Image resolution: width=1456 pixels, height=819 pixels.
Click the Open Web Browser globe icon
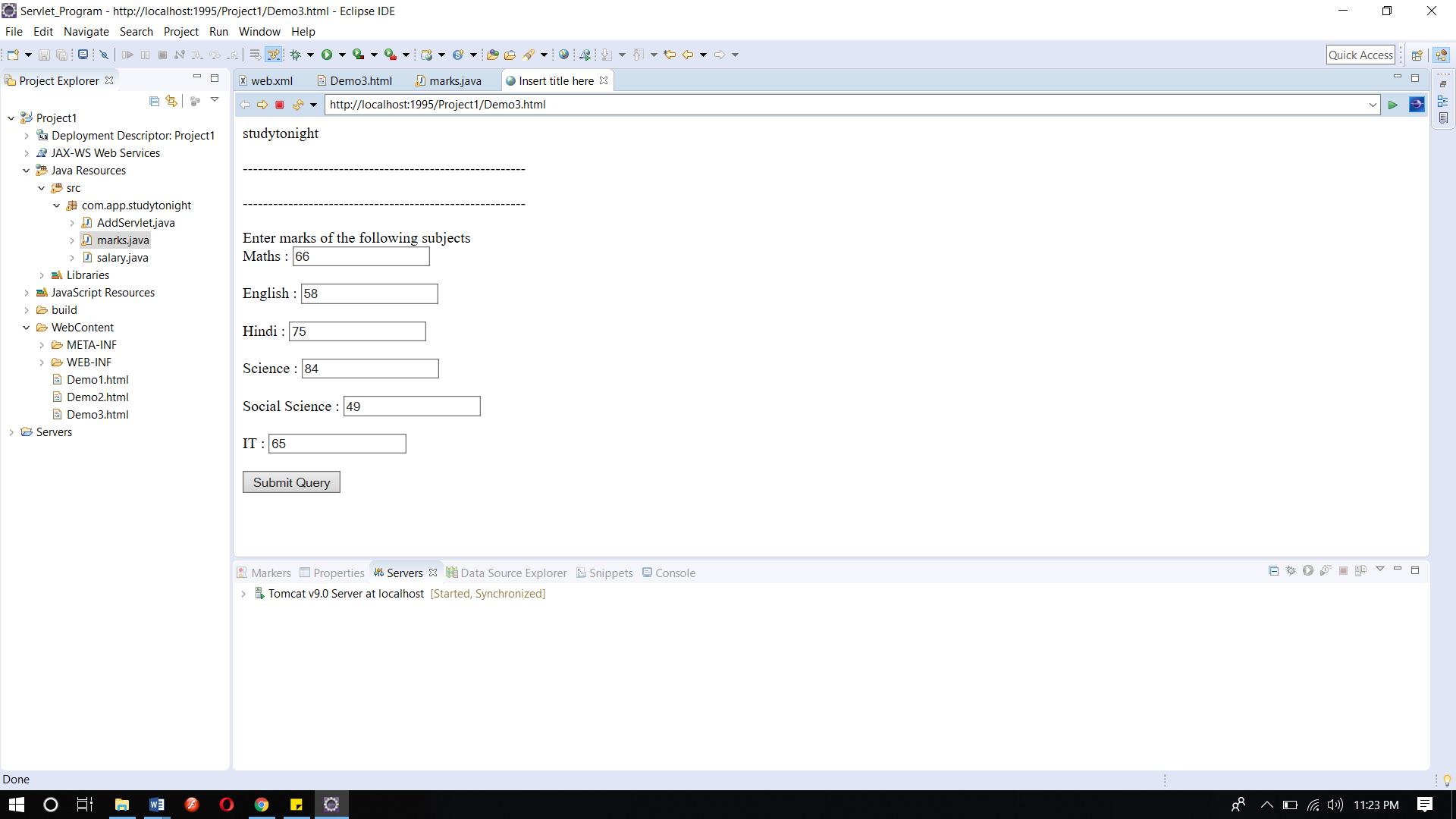(x=563, y=55)
